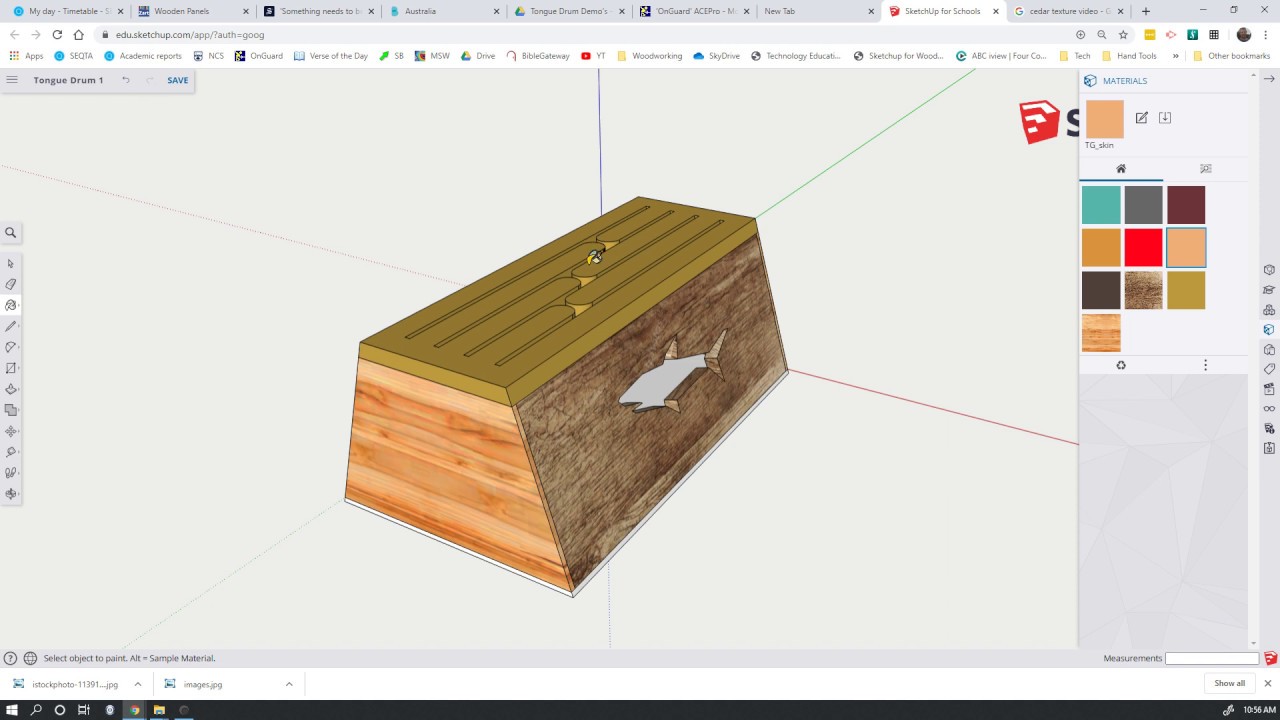
Task: Open the bottom sidebar panel icon
Action: pos(1269,448)
